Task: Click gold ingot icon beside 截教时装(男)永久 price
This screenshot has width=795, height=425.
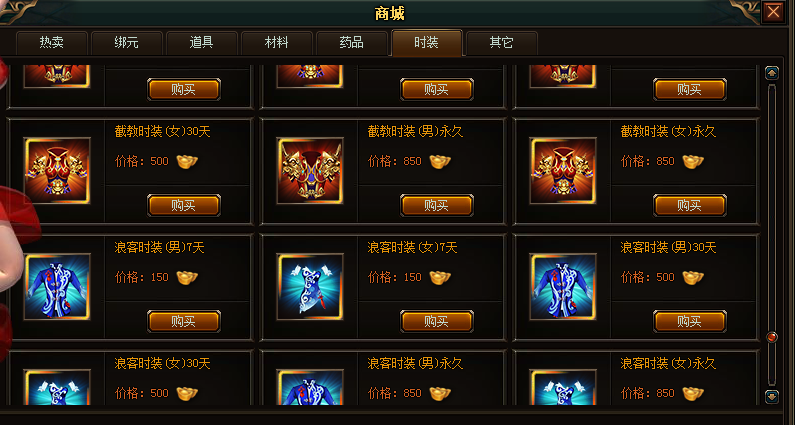Action: click(440, 161)
